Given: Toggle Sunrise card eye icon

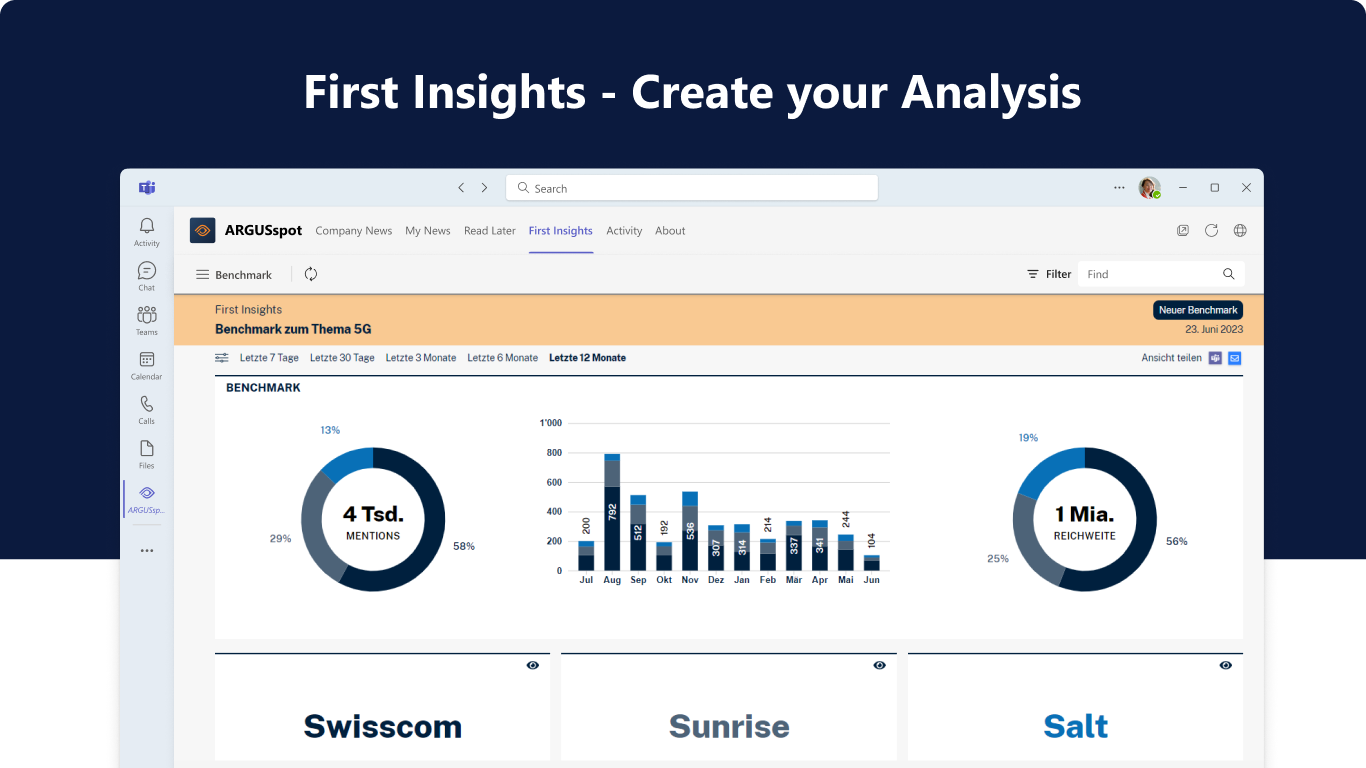Looking at the screenshot, I should pos(880,665).
